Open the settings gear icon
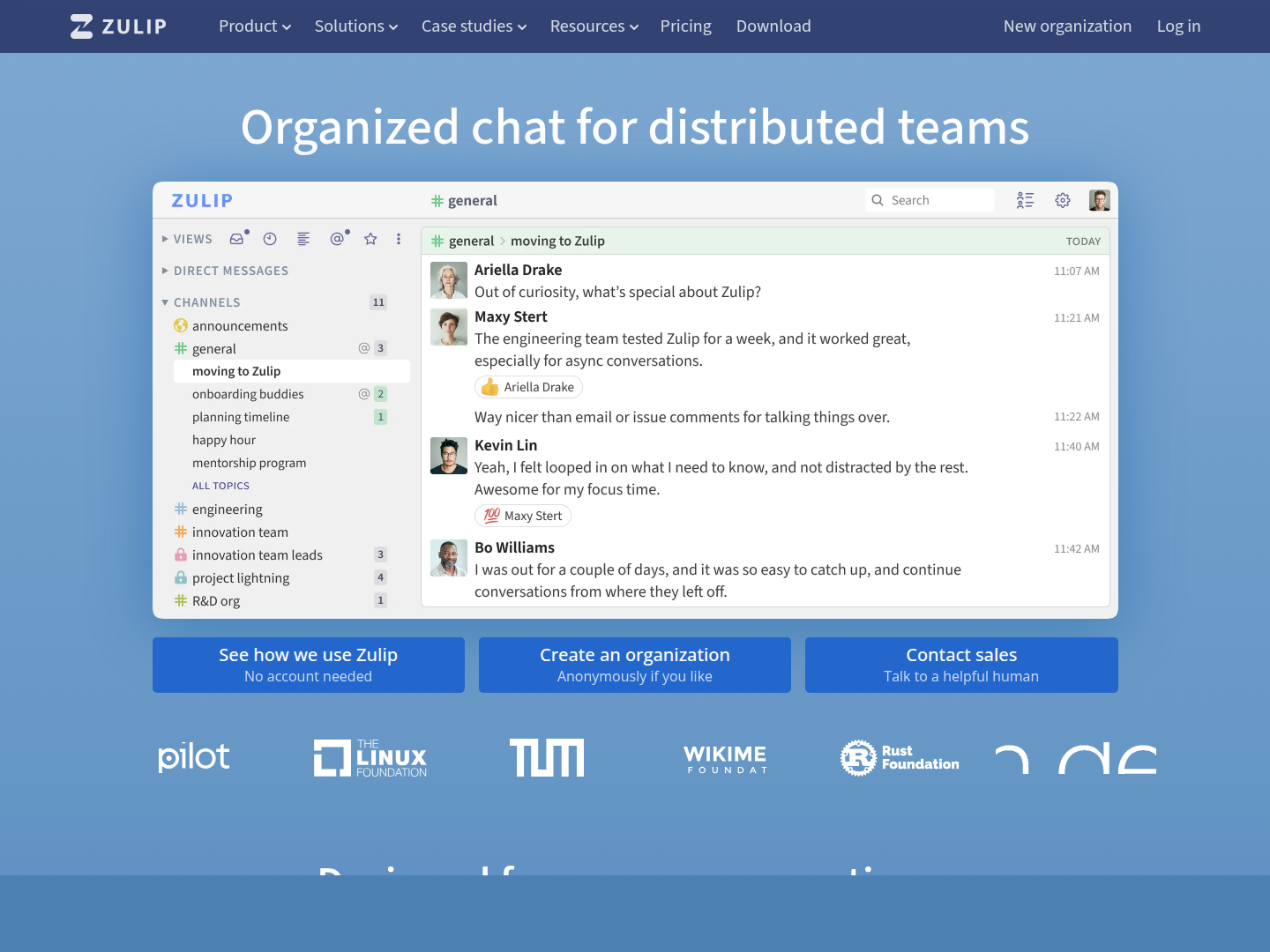 click(x=1063, y=200)
